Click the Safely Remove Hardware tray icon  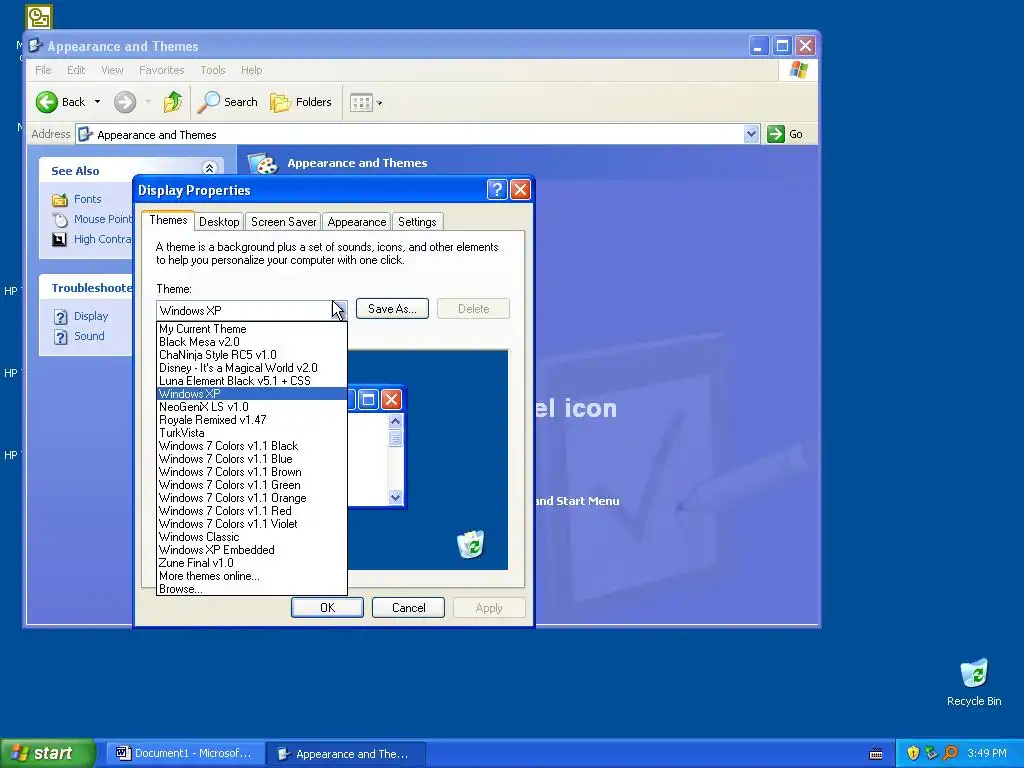click(931, 753)
